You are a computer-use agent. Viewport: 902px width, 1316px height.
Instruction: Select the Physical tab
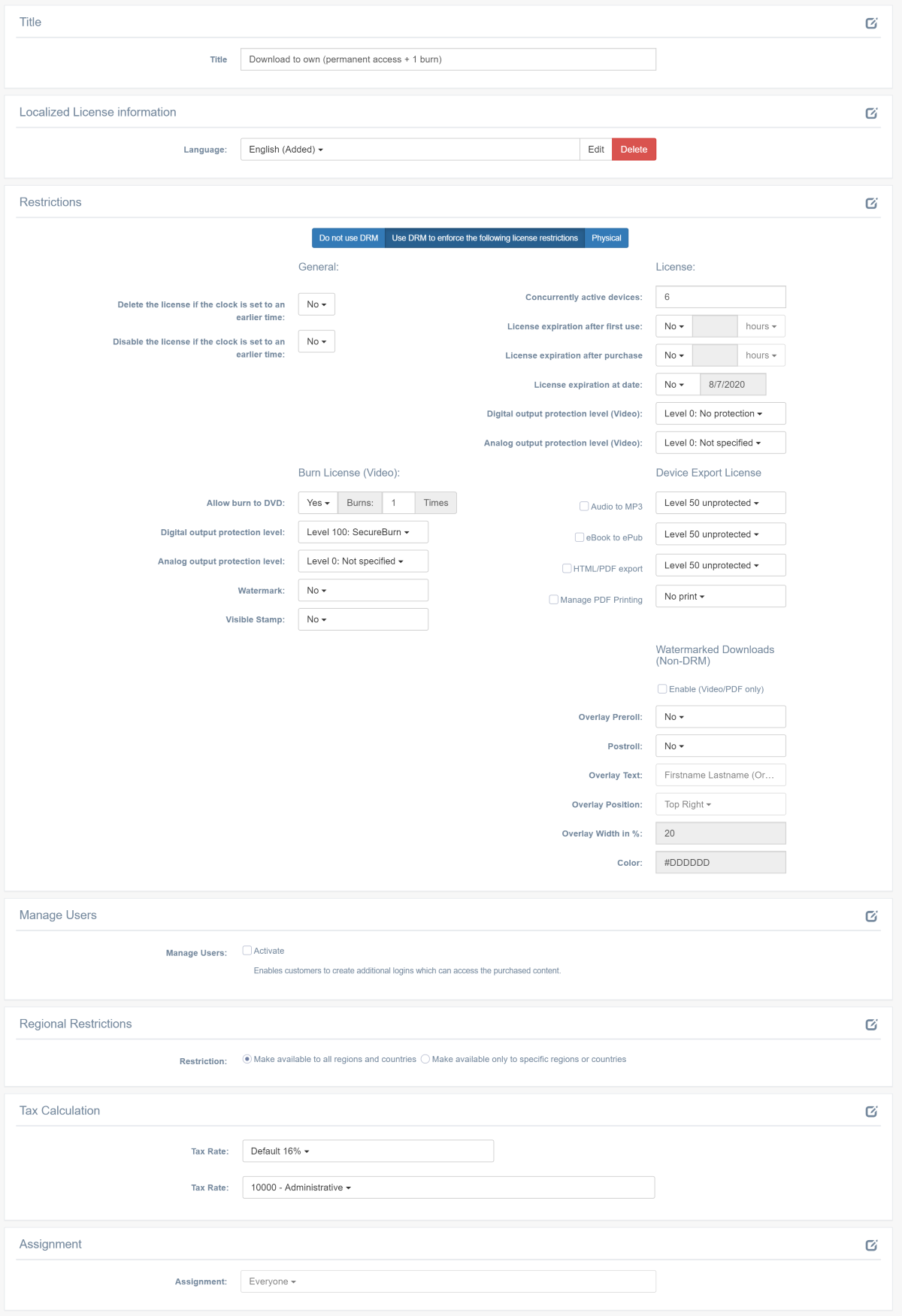(x=606, y=238)
